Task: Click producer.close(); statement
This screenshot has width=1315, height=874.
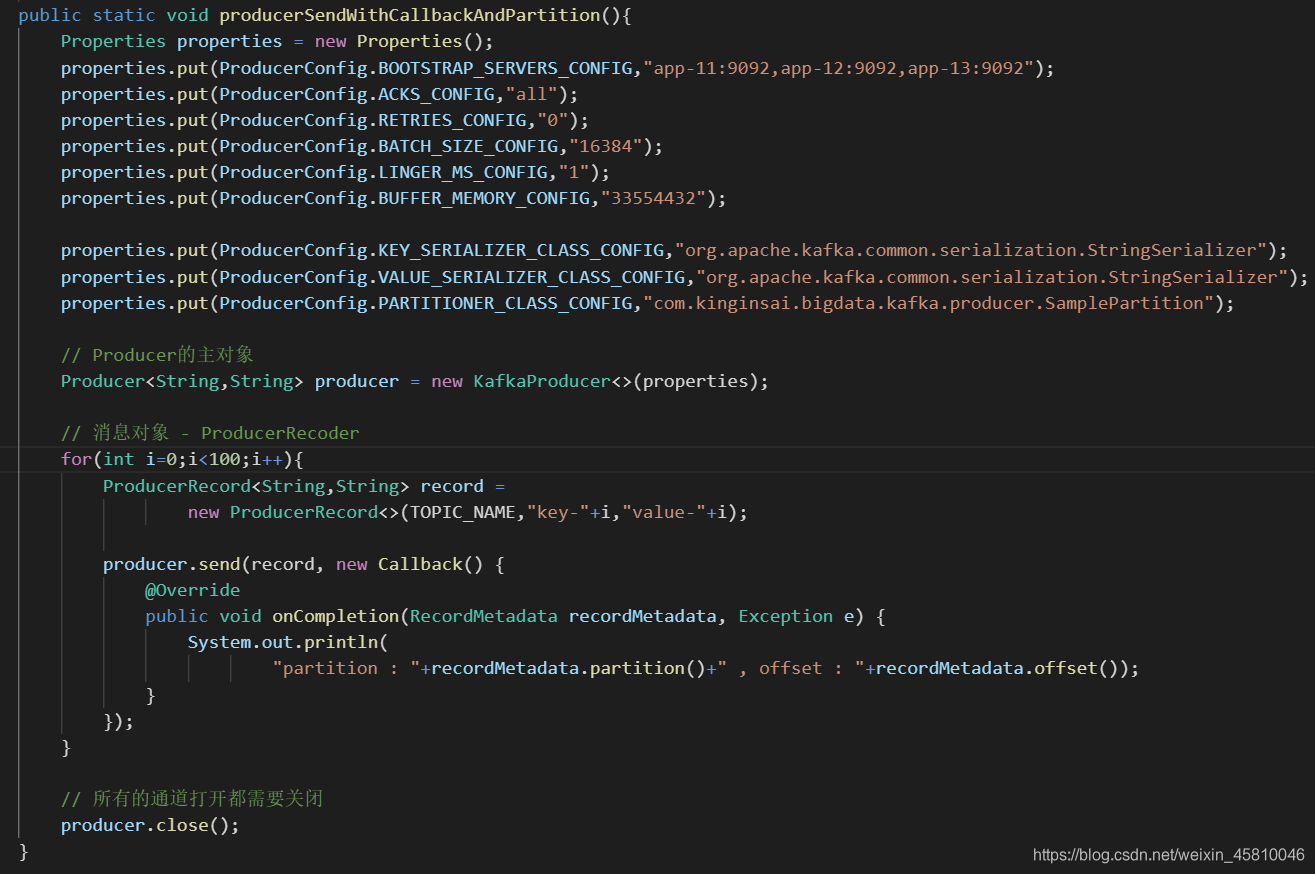Action: click(150, 825)
